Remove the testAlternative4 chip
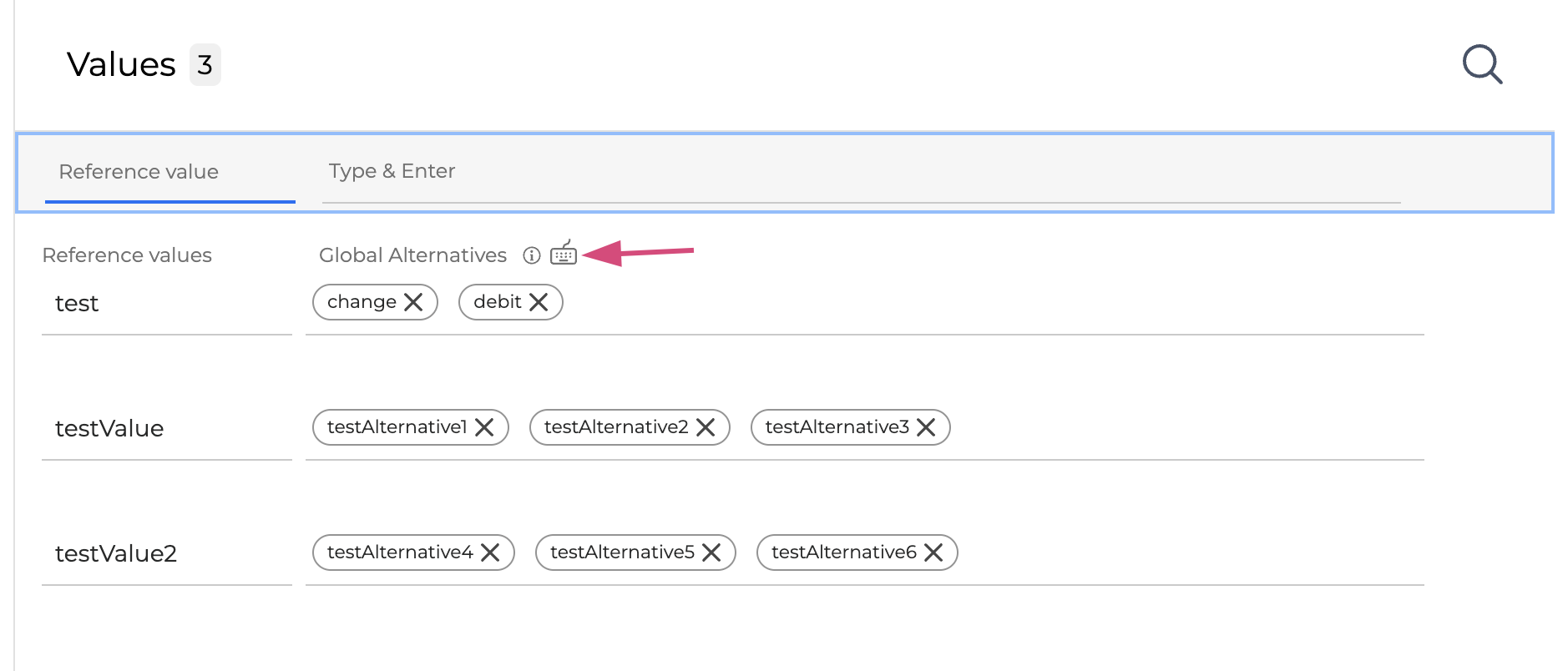1568x671 pixels. pos(490,552)
